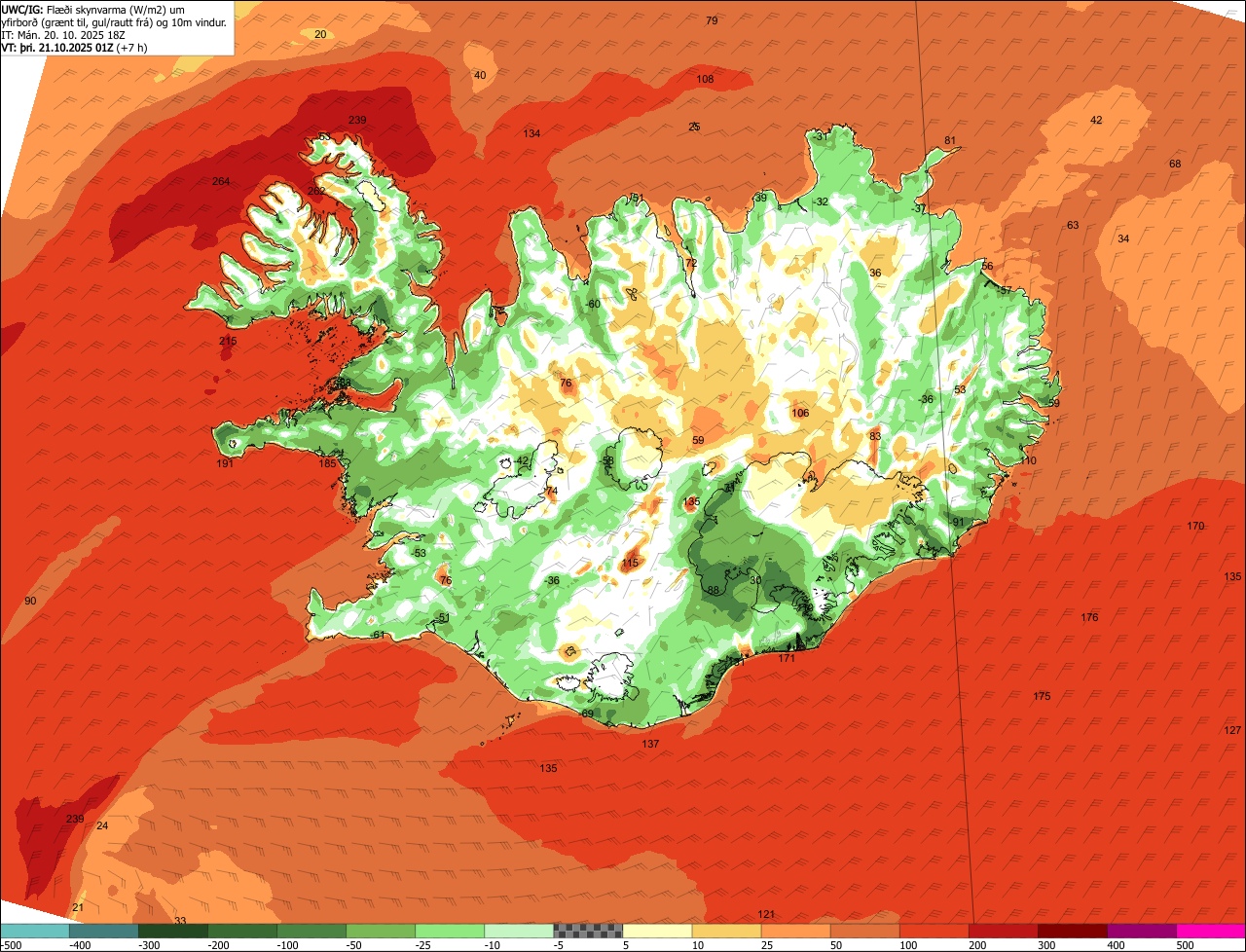
Task: Click the '-500' legend label
Action: pos(11,945)
